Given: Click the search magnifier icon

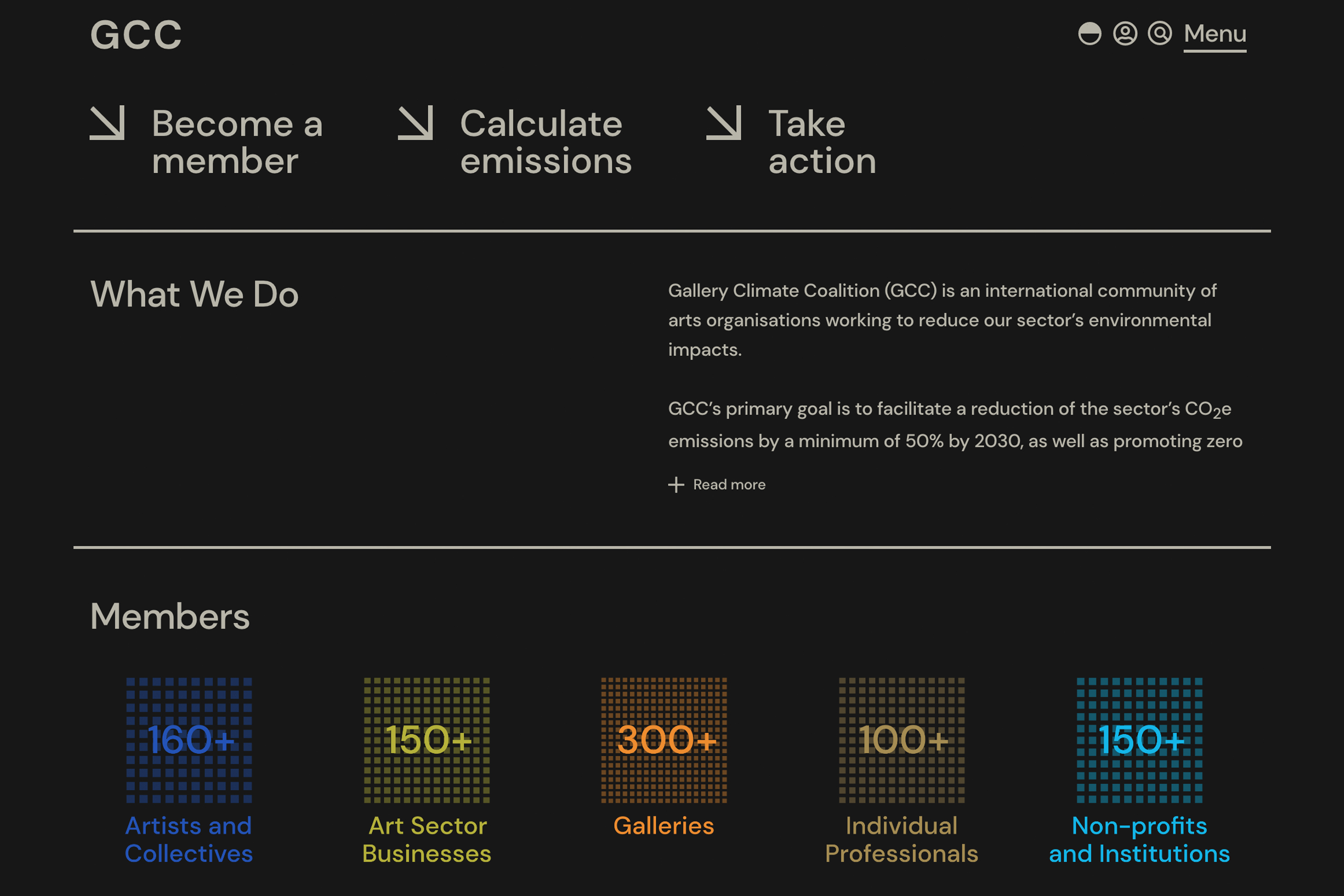Looking at the screenshot, I should pyautogui.click(x=1159, y=34).
